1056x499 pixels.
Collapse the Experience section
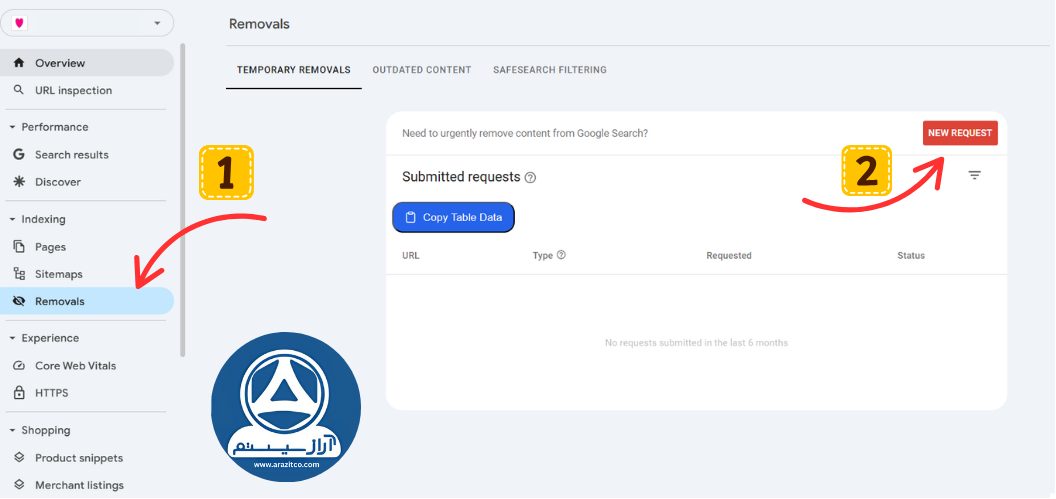[x=12, y=338]
